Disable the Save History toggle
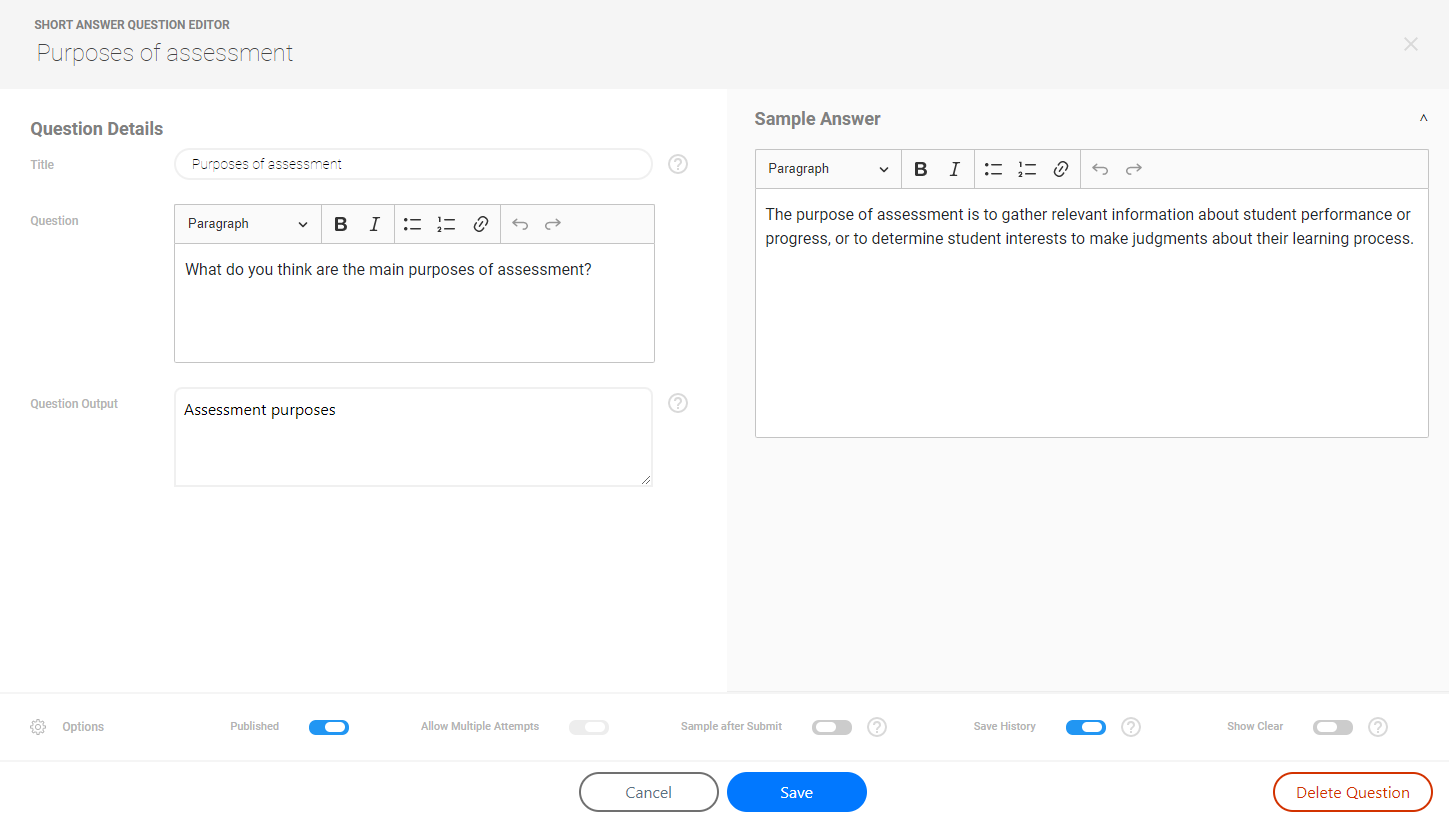Viewport: 1449px width, 821px height. 1085,727
